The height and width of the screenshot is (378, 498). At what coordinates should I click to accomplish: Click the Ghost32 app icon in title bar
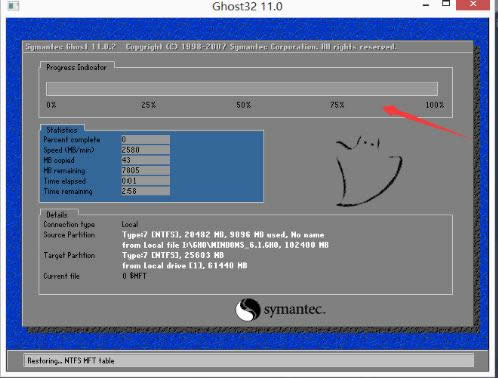coord(13,5)
